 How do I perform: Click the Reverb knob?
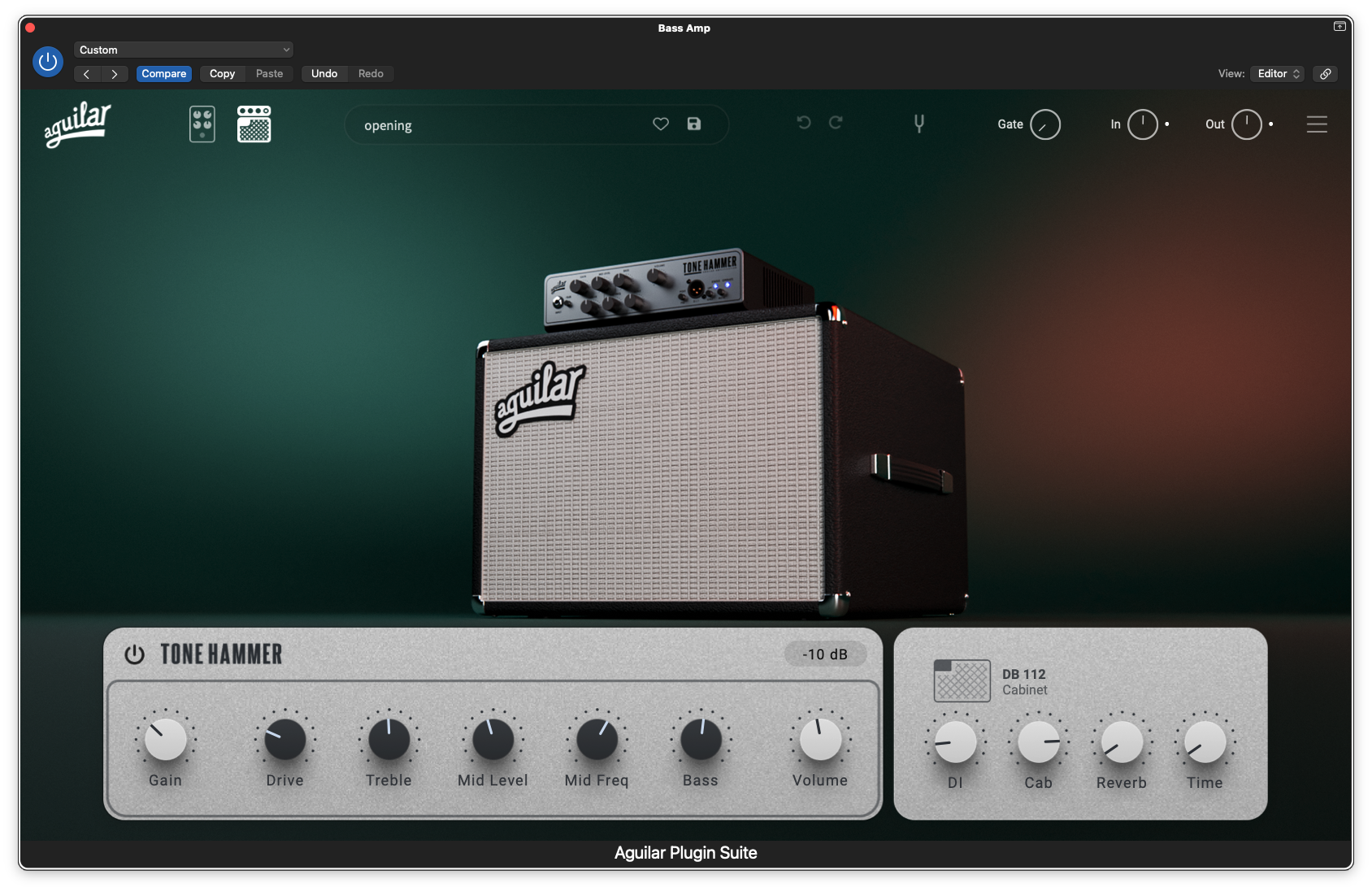point(1122,742)
